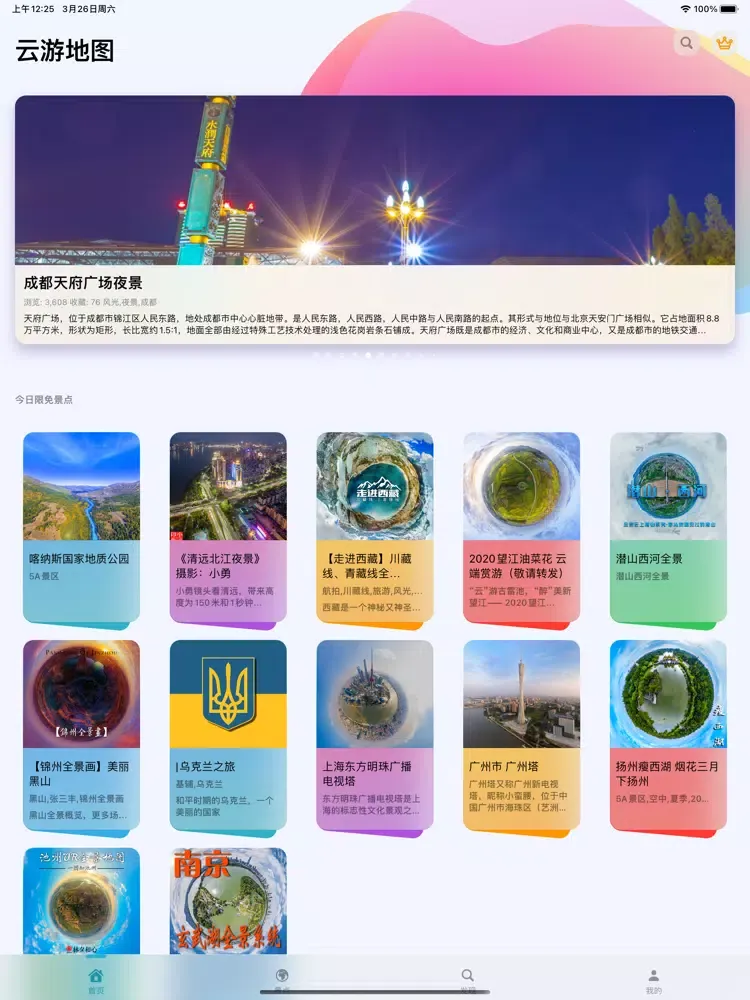The height and width of the screenshot is (1000, 750).
Task: Go to the 我的 profile tab
Action: coord(654,980)
